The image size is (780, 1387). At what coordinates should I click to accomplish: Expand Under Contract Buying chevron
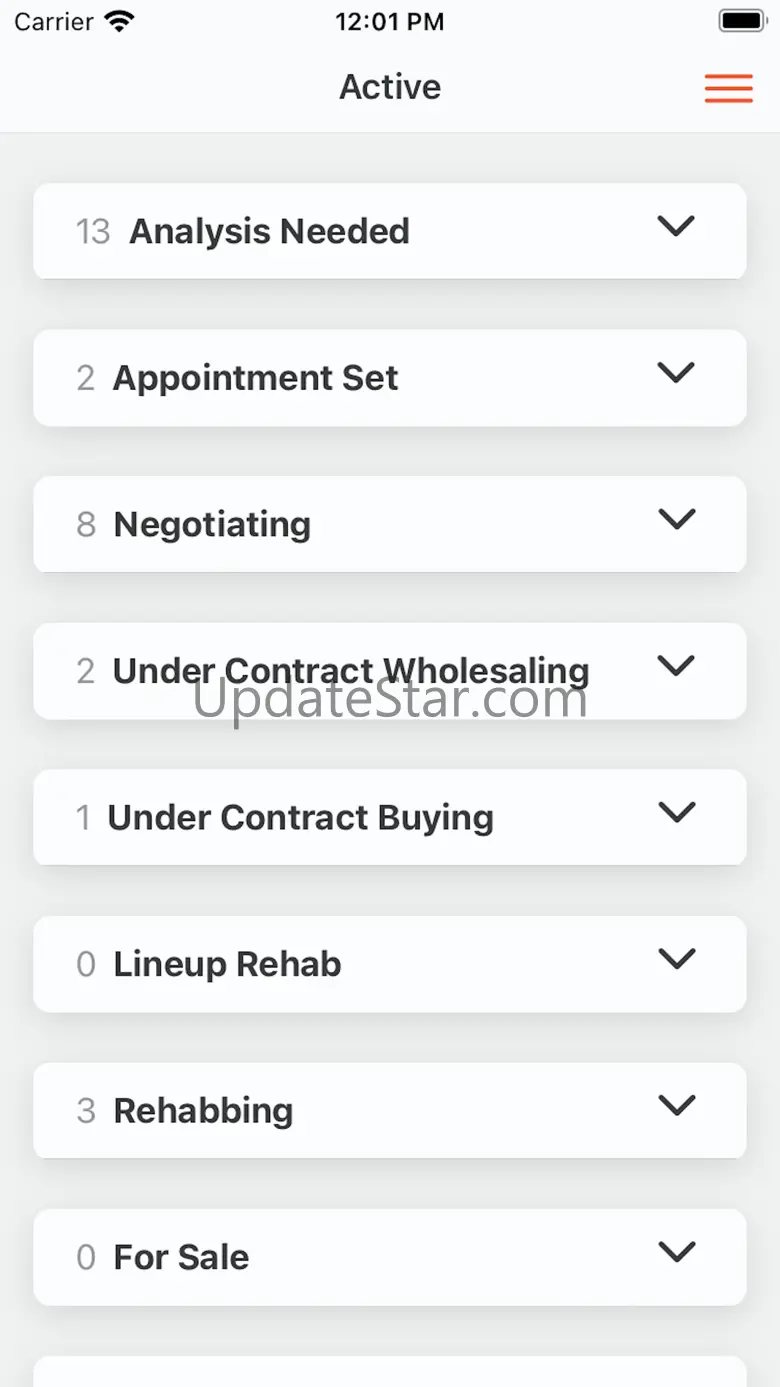pyautogui.click(x=676, y=812)
